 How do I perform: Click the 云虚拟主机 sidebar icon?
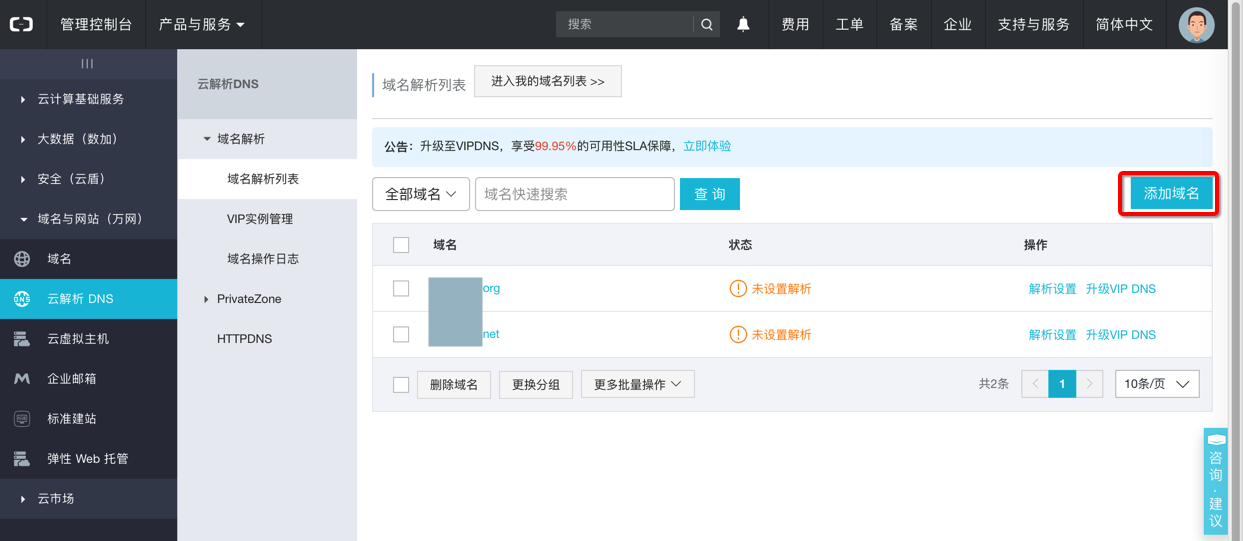click(x=22, y=339)
